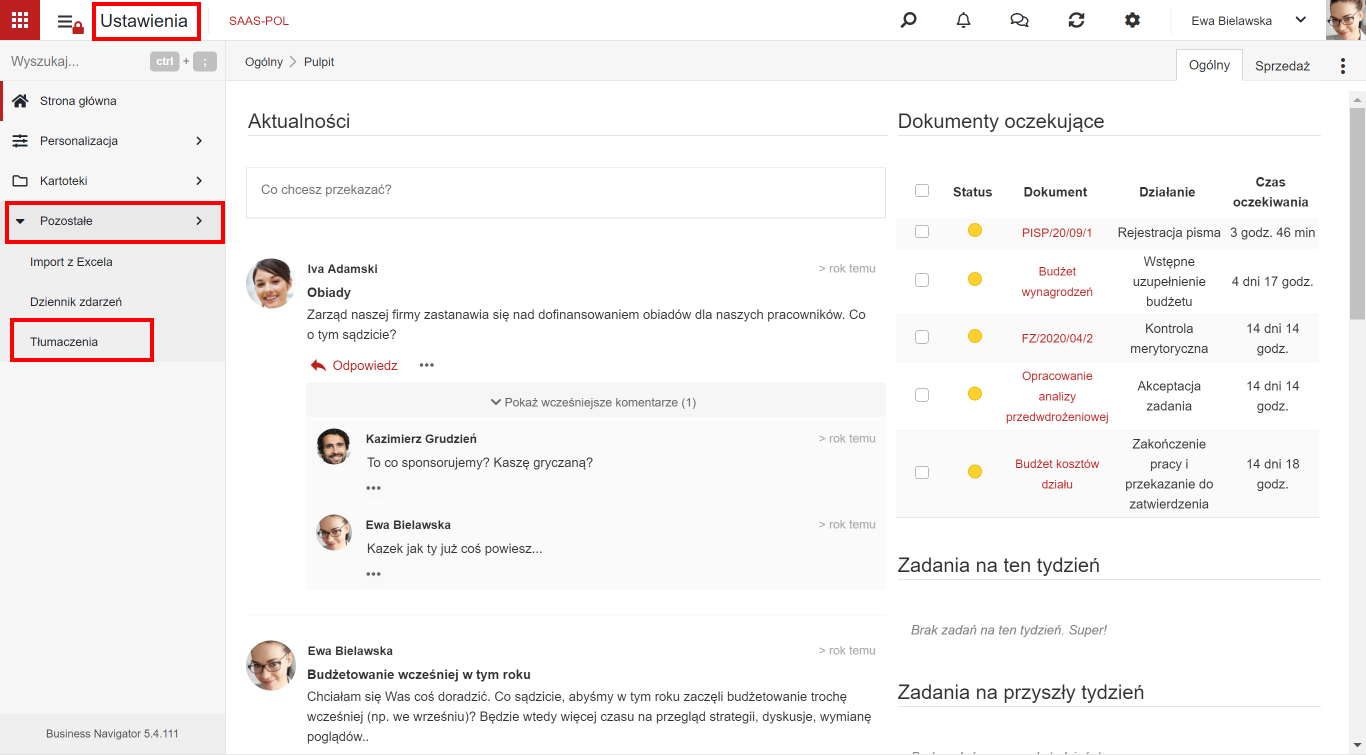Open the vertical three-dot menu beside Sprzedaż
This screenshot has width=1366, height=755.
[1343, 66]
